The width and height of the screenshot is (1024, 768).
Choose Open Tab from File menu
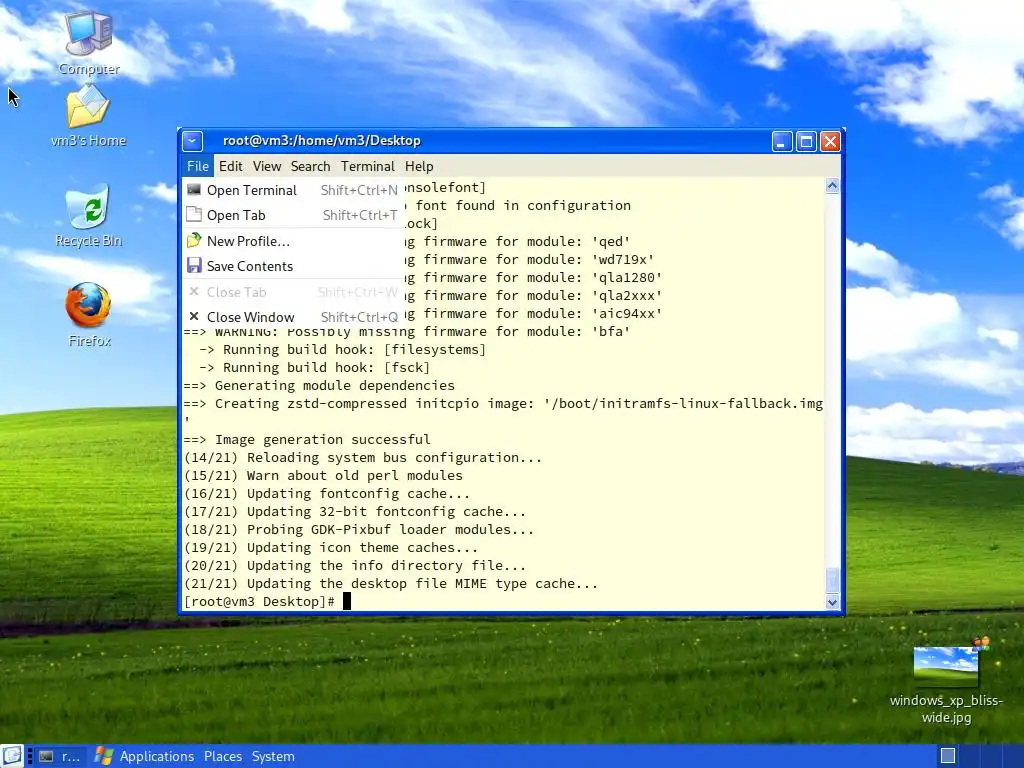(292, 215)
